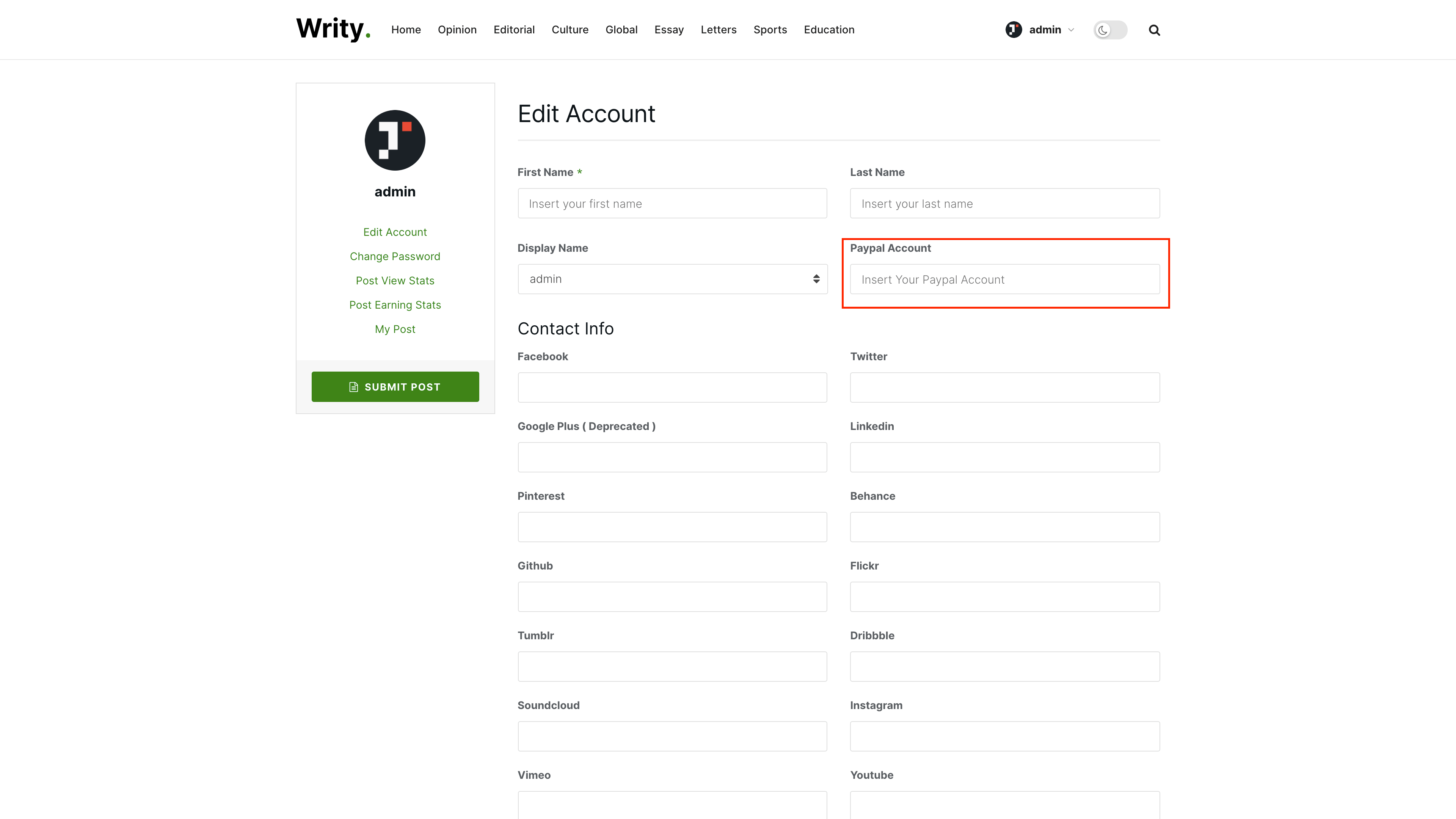Image resolution: width=1456 pixels, height=819 pixels.
Task: Open the Change Password link
Action: pyautogui.click(x=394, y=257)
